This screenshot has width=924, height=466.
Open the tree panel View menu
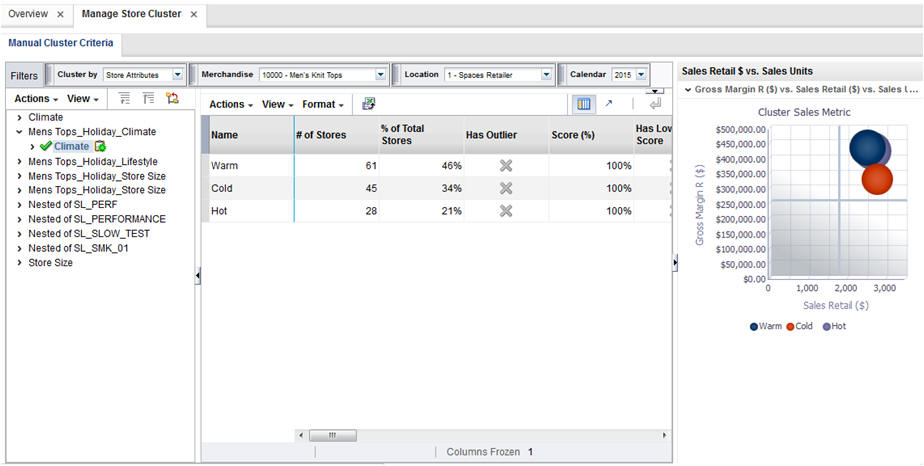tap(82, 99)
